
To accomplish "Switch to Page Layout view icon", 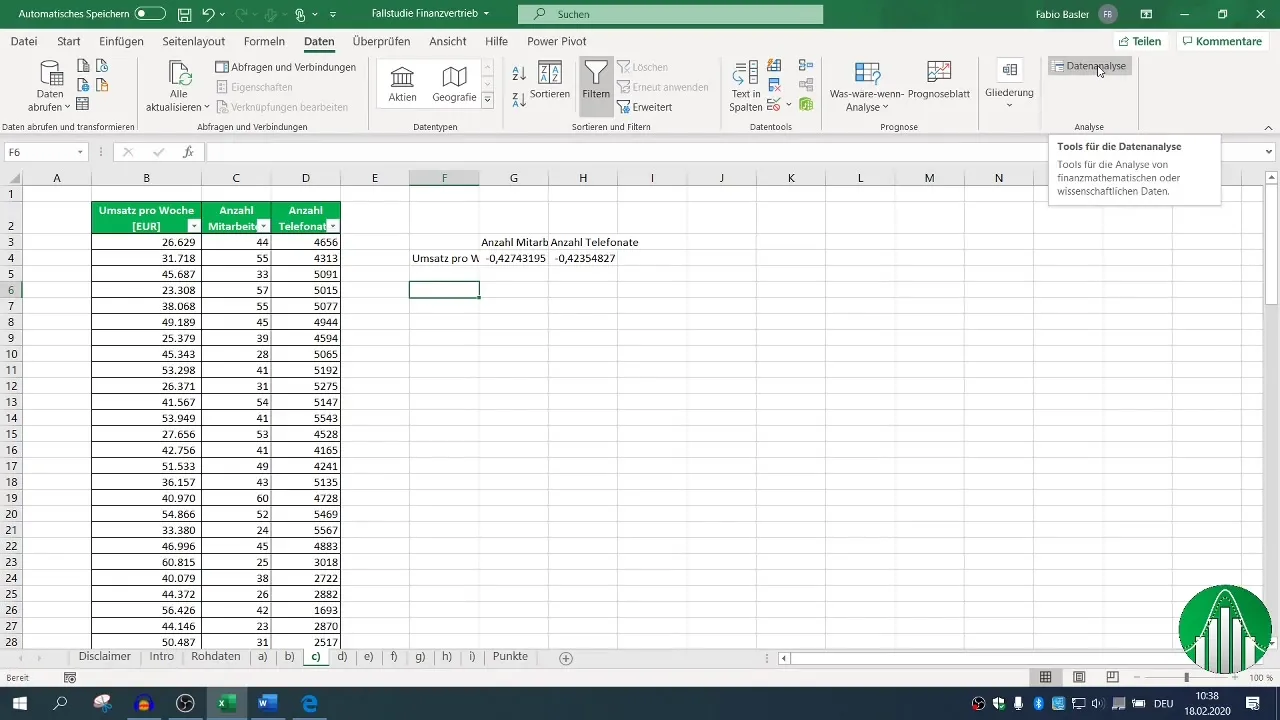I will point(1079,677).
